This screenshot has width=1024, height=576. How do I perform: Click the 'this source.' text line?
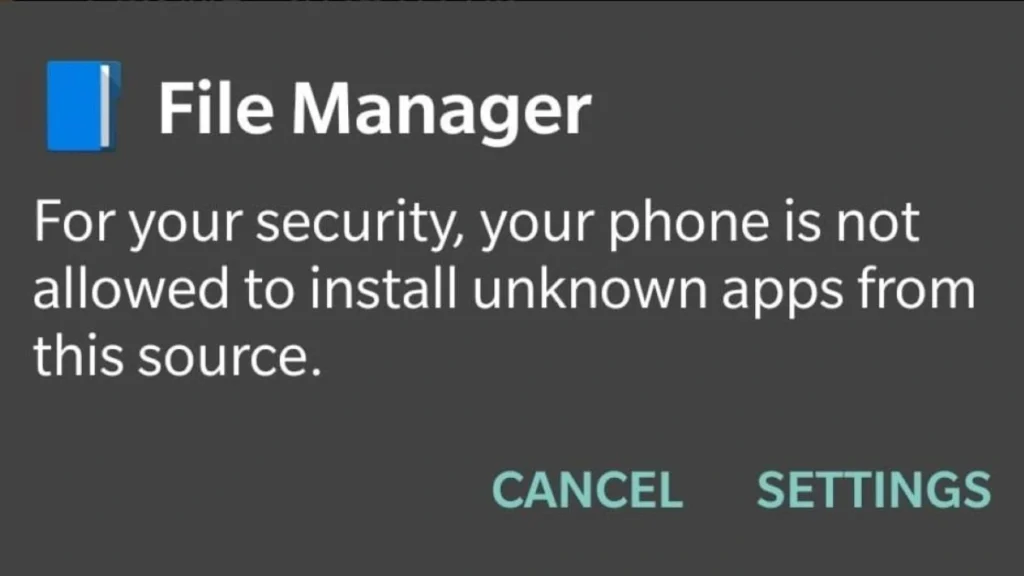click(x=178, y=357)
